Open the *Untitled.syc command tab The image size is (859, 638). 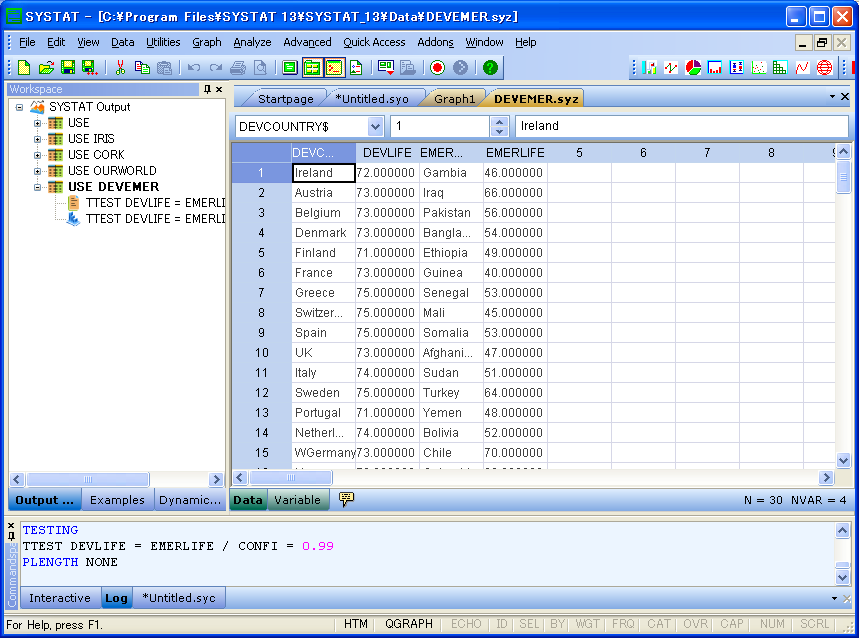click(x=179, y=598)
